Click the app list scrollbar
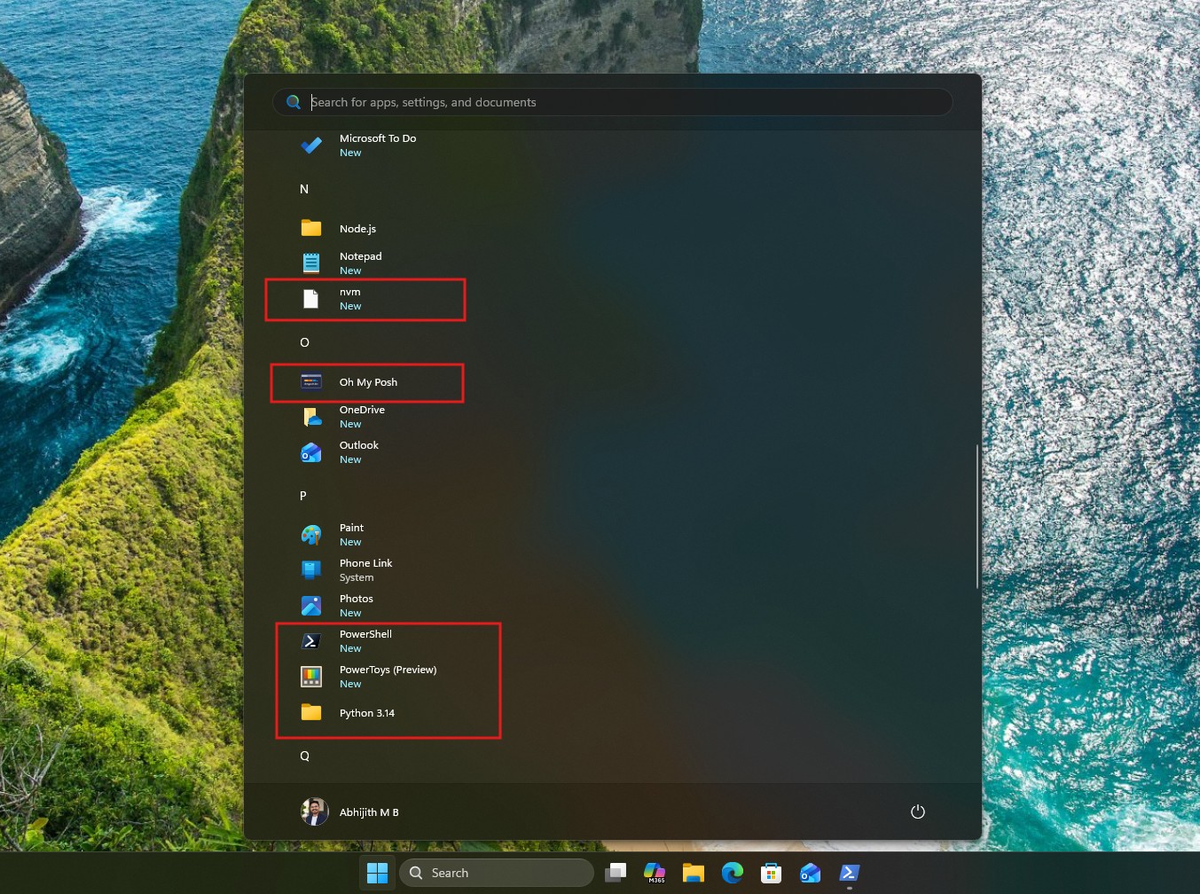The height and width of the screenshot is (894, 1200). click(x=977, y=516)
